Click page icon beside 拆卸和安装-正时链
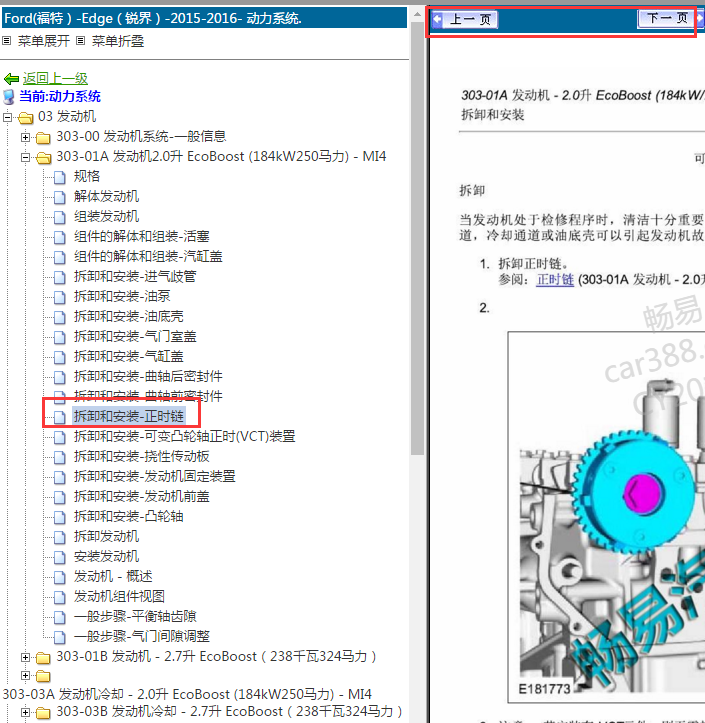Screen dimensions: 705x723 pos(59,417)
